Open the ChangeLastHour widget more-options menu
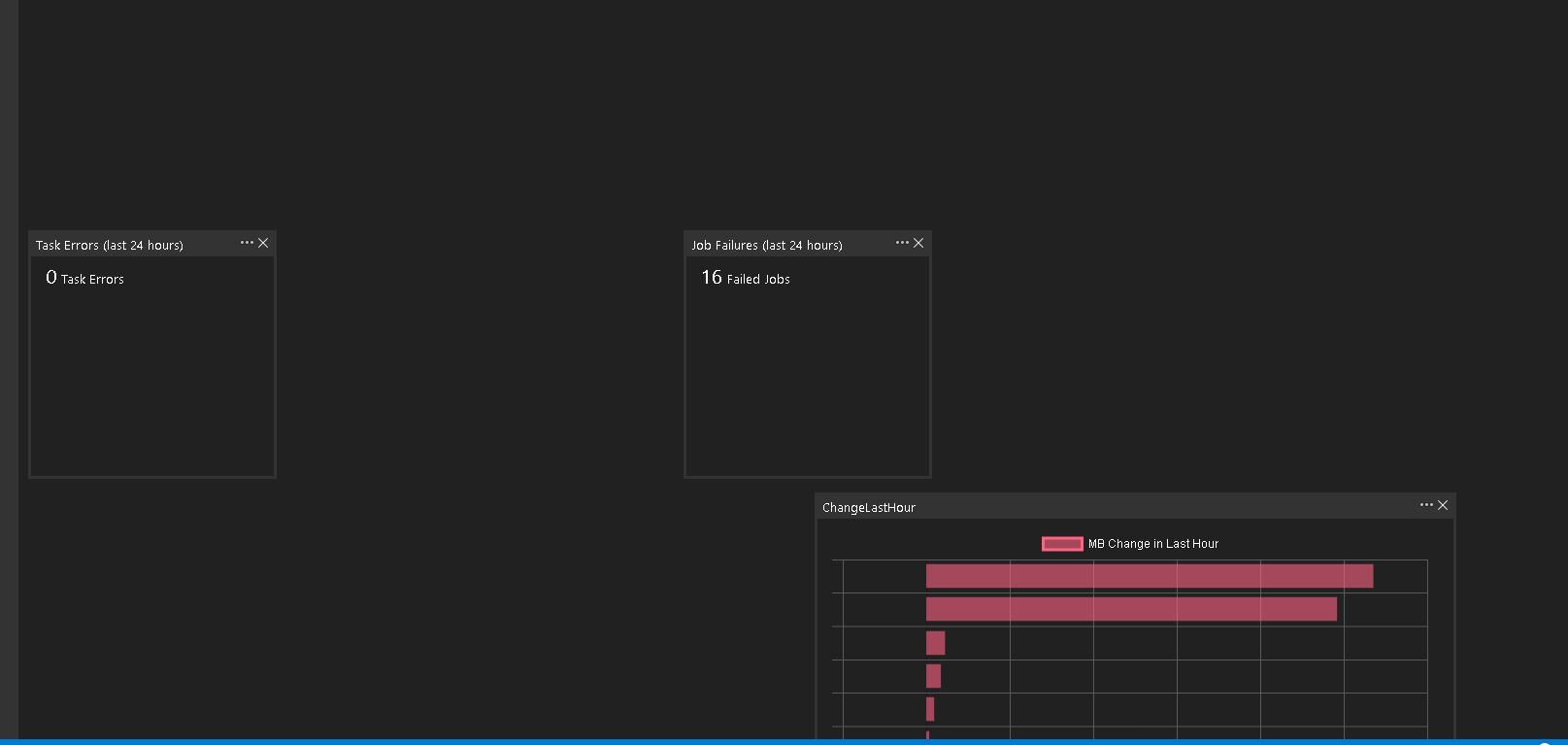The image size is (1568, 745). tap(1426, 505)
